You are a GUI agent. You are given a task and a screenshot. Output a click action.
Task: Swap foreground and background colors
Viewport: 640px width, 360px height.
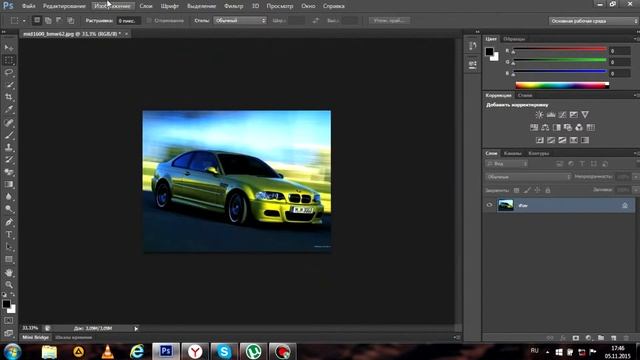click(x=13, y=294)
